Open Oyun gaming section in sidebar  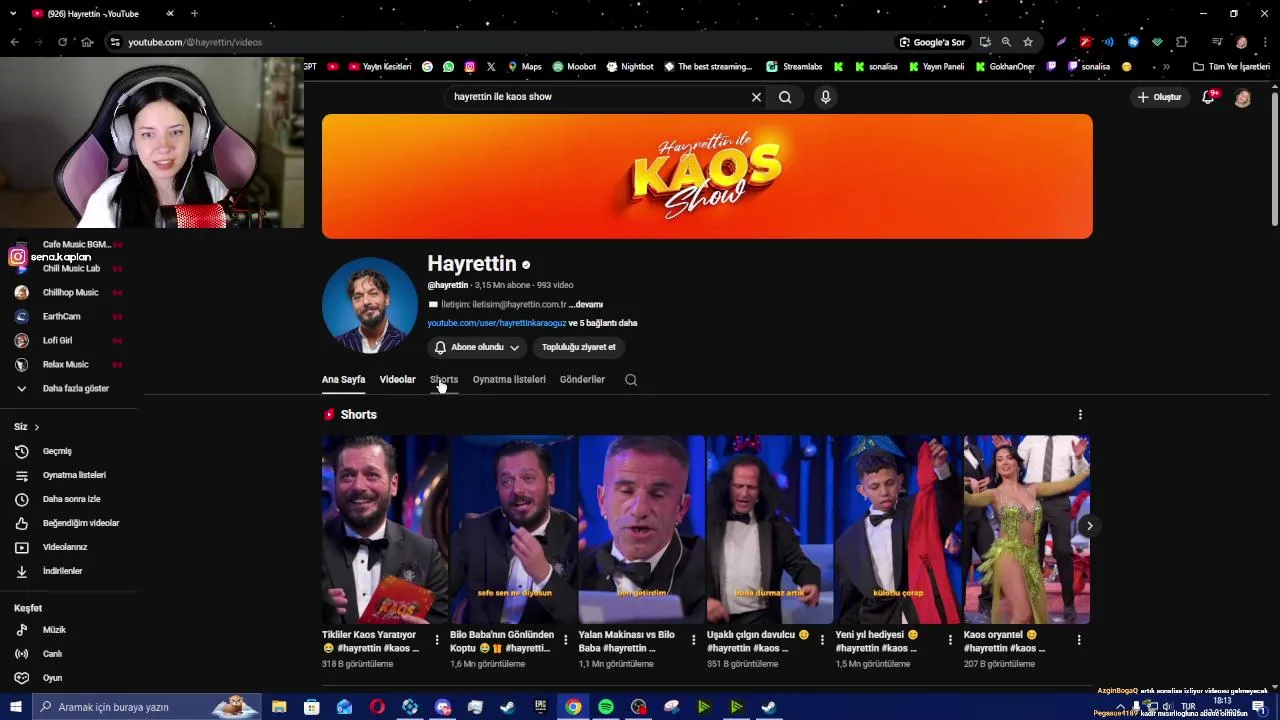[68, 678]
